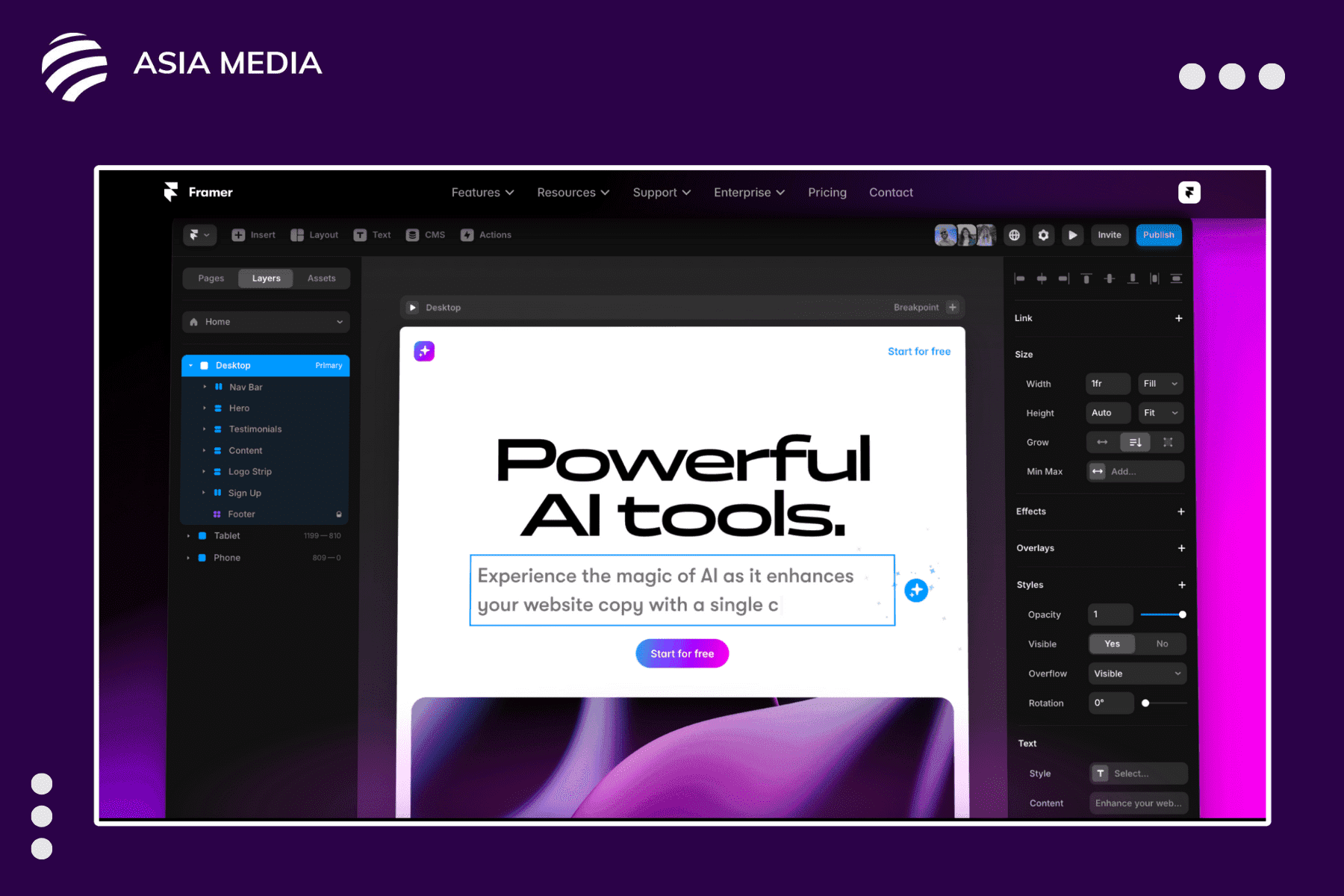Switch to the Layers tab
This screenshot has height=896, width=1344.
click(266, 279)
